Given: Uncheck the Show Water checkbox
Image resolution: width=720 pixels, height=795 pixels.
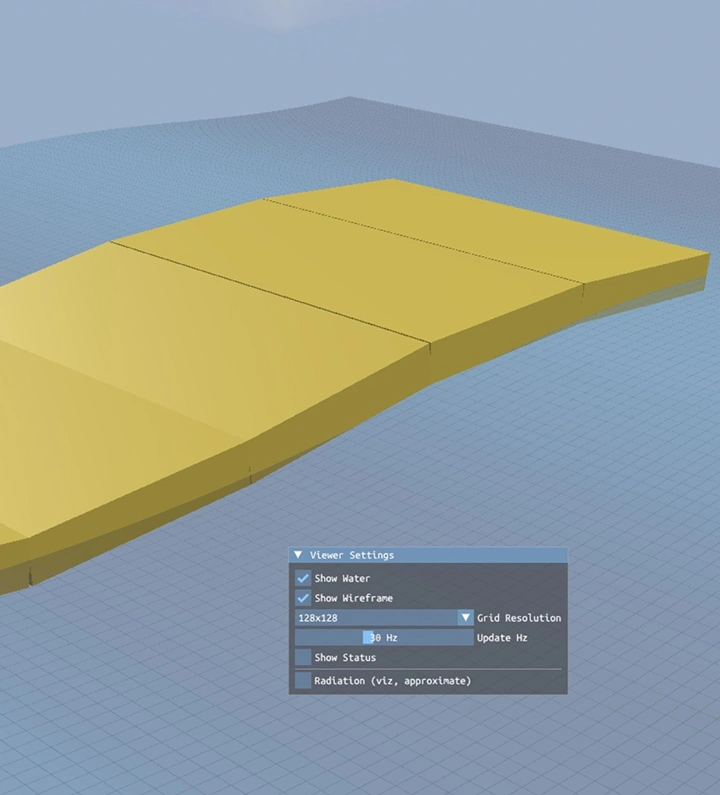Looking at the screenshot, I should pos(303,578).
